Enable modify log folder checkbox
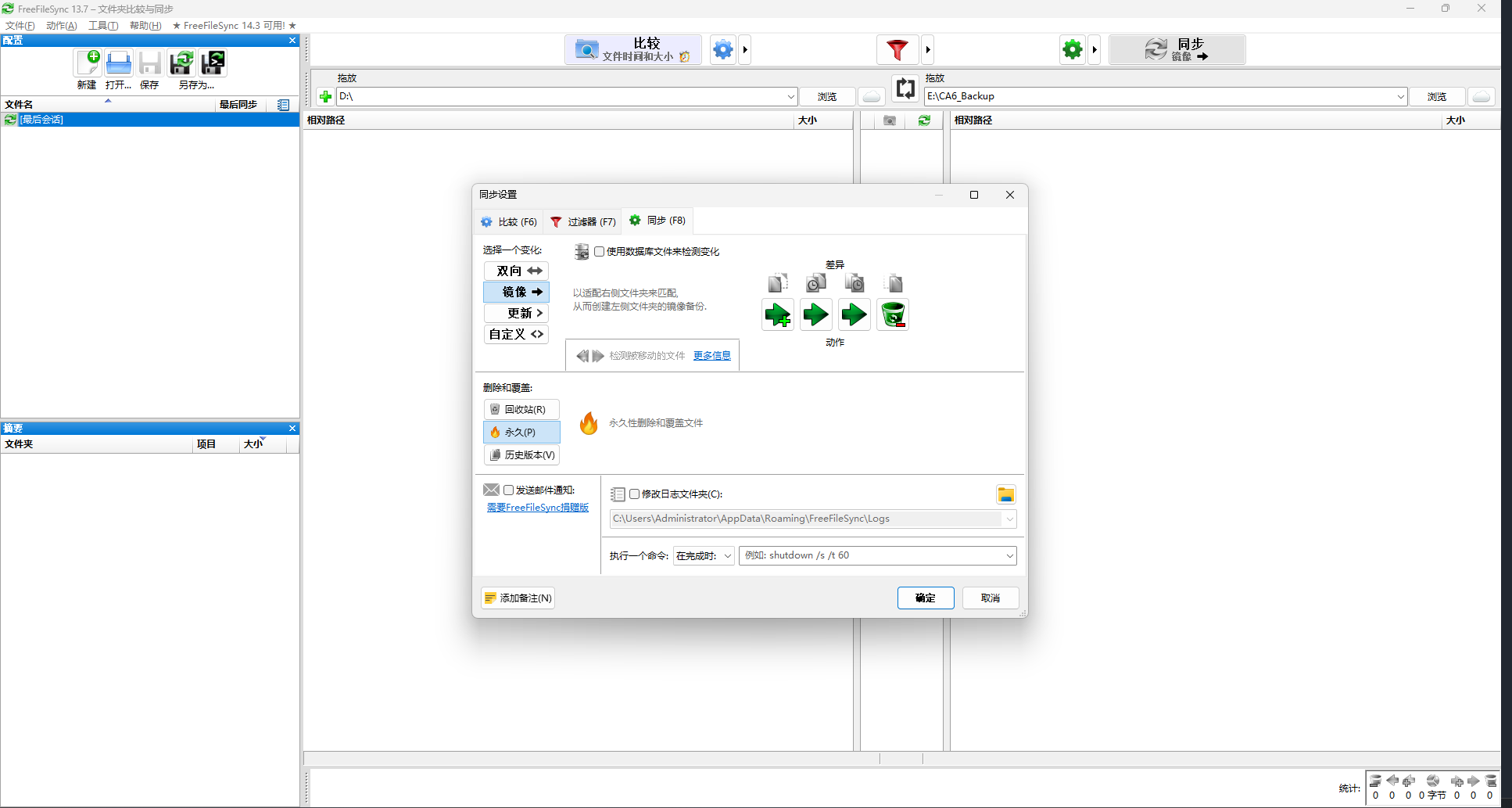The width and height of the screenshot is (1512, 808). [x=635, y=494]
